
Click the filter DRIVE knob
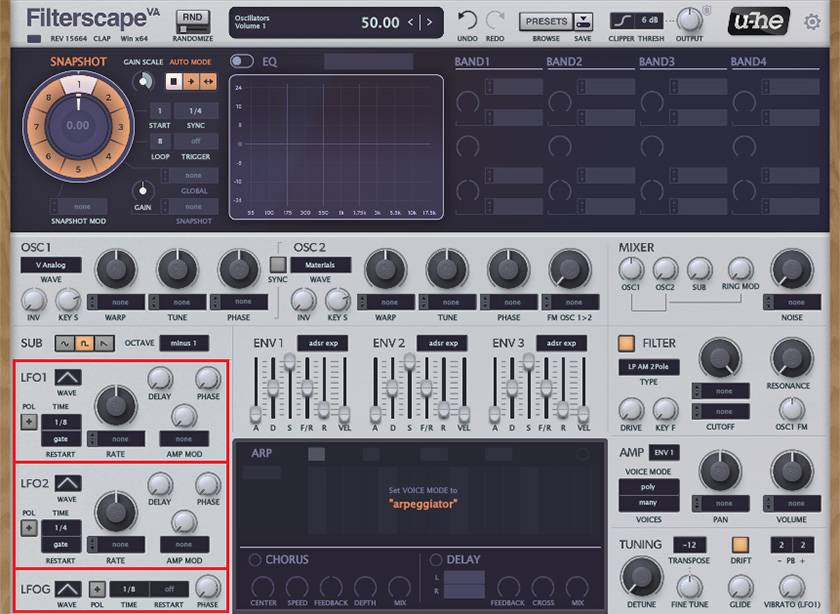631,410
